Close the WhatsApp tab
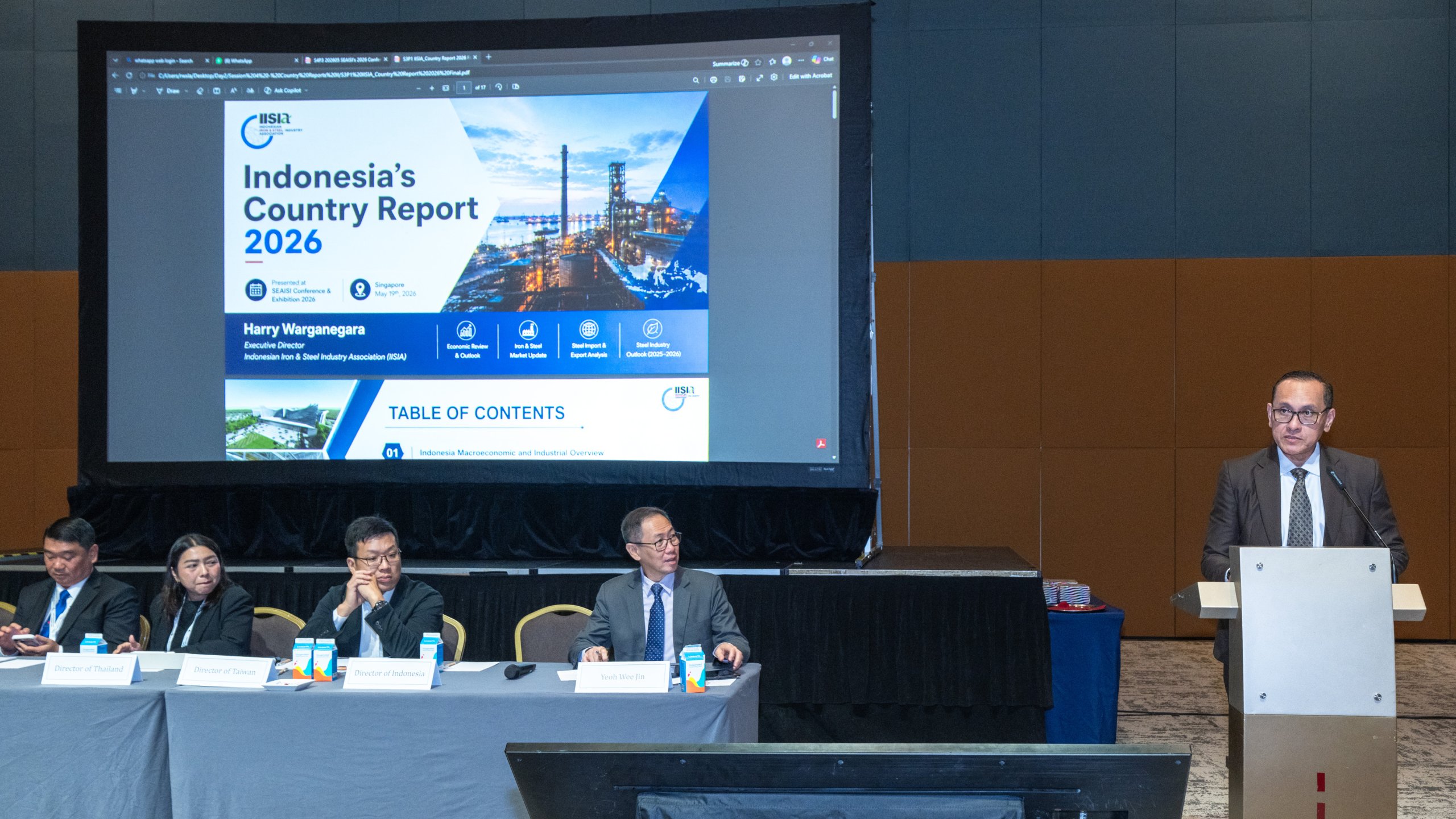The width and height of the screenshot is (1456, 819). point(296,60)
